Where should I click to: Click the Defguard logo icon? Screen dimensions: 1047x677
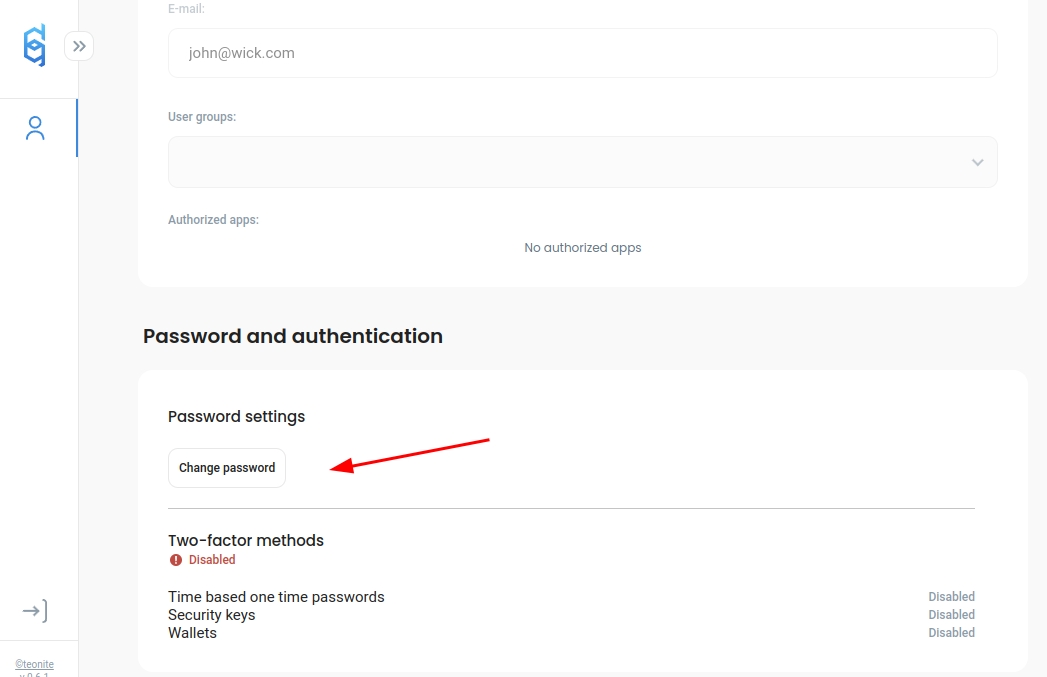35,46
